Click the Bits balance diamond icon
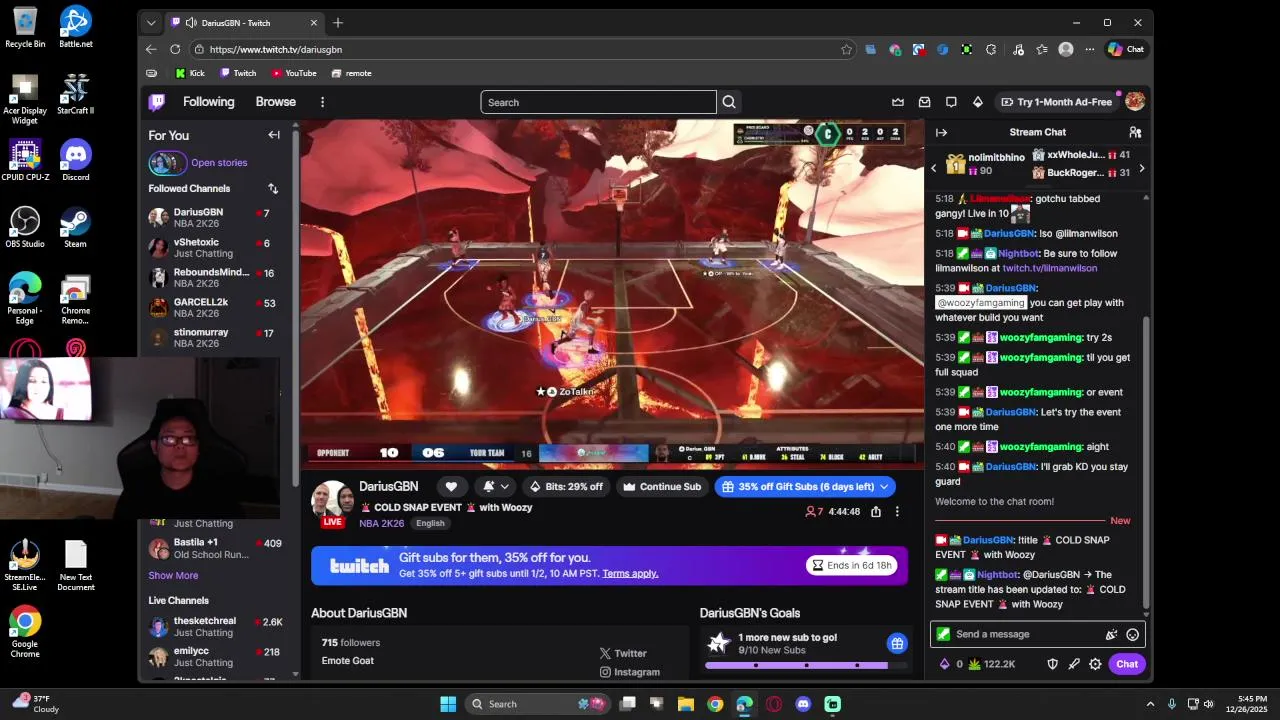 tap(945, 664)
